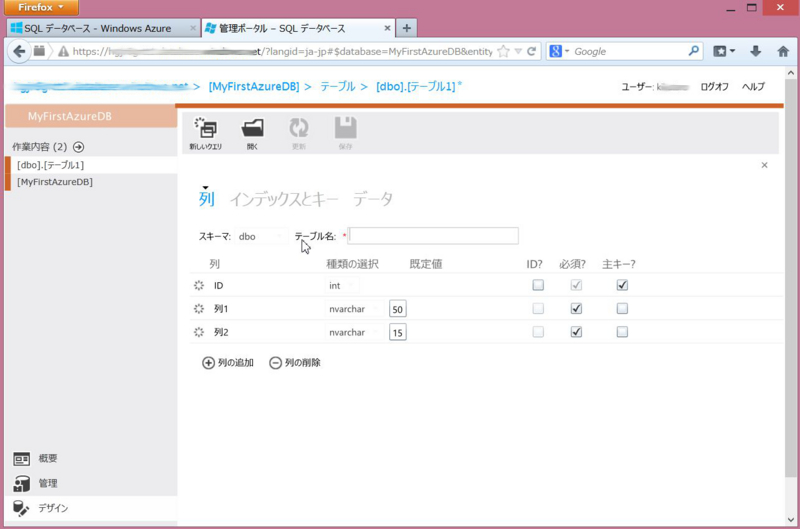Close the 管理ポータル browser tab
This screenshot has width=800, height=529.
[387, 28]
